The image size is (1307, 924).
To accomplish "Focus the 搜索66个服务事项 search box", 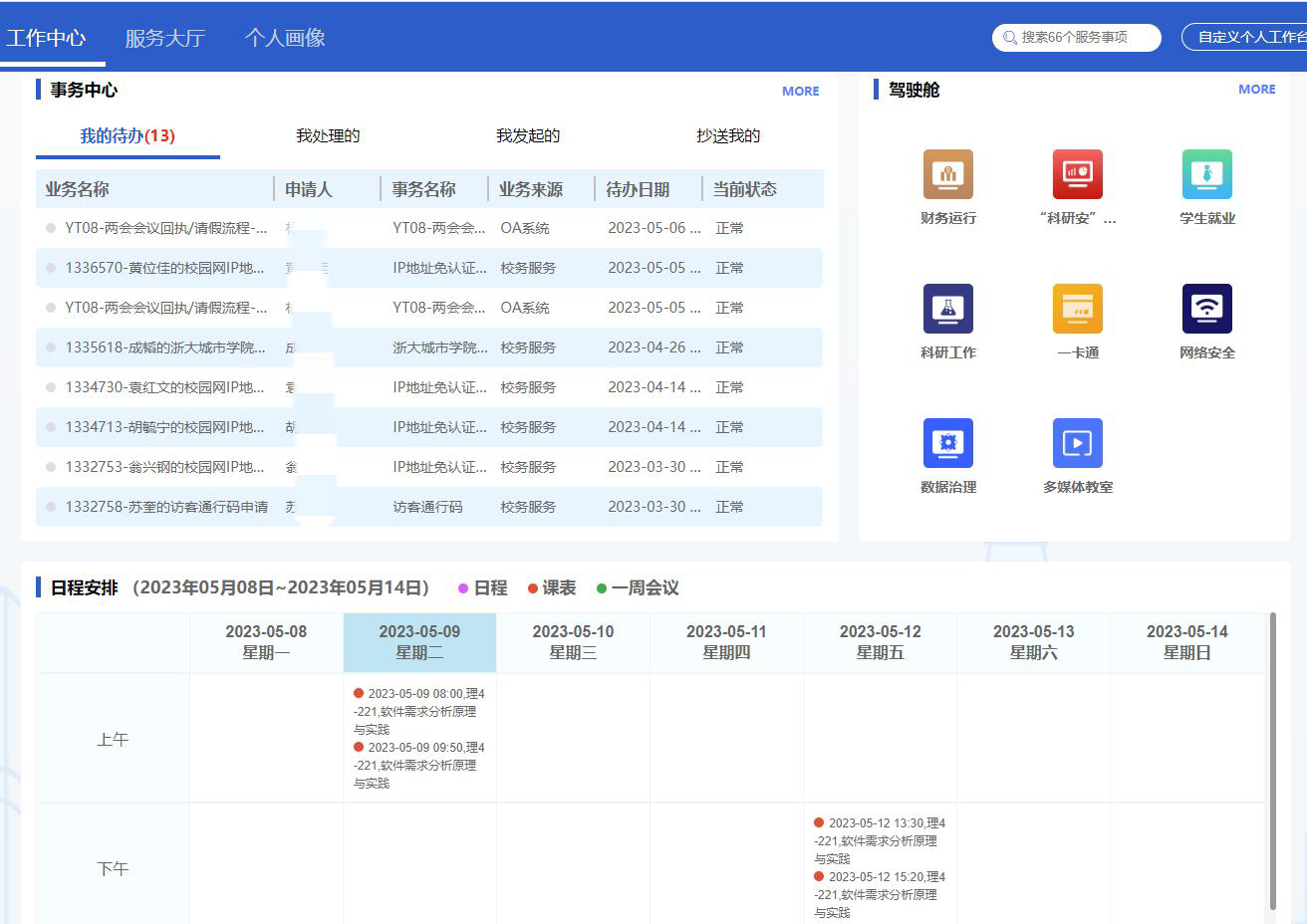I will coord(1077,38).
